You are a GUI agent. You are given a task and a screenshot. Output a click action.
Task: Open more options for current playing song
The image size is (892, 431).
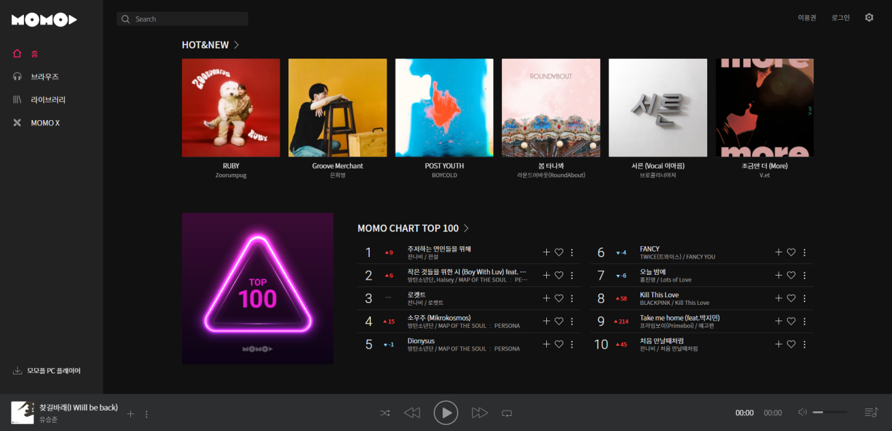[x=146, y=414]
